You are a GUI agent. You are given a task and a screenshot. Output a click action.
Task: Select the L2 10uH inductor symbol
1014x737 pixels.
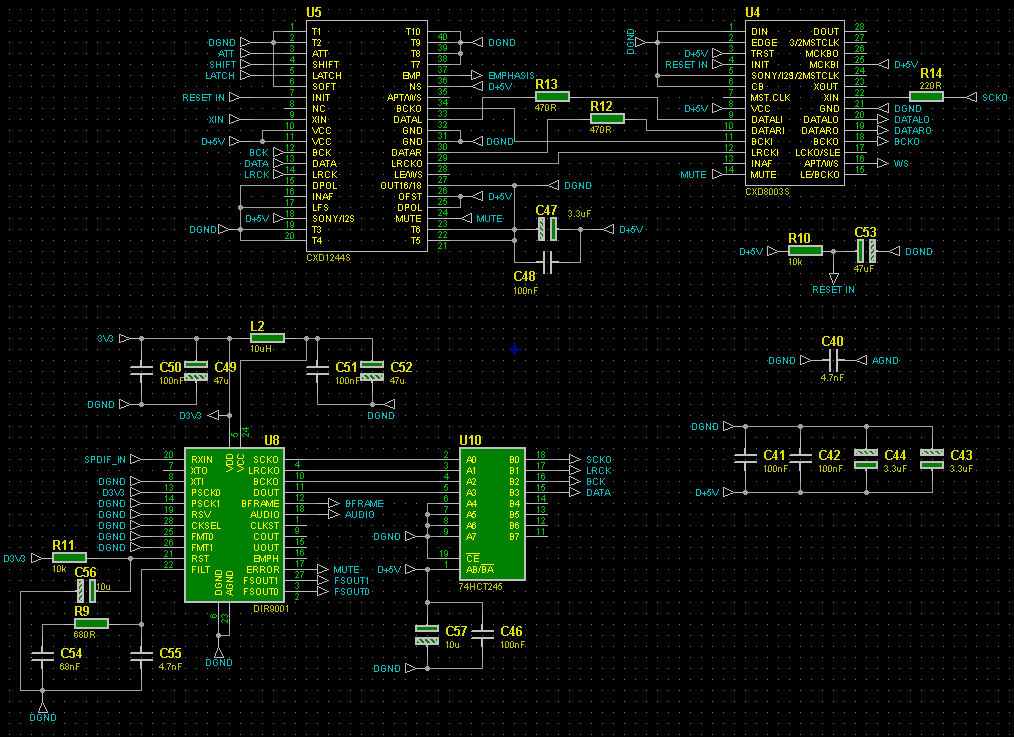[267, 338]
